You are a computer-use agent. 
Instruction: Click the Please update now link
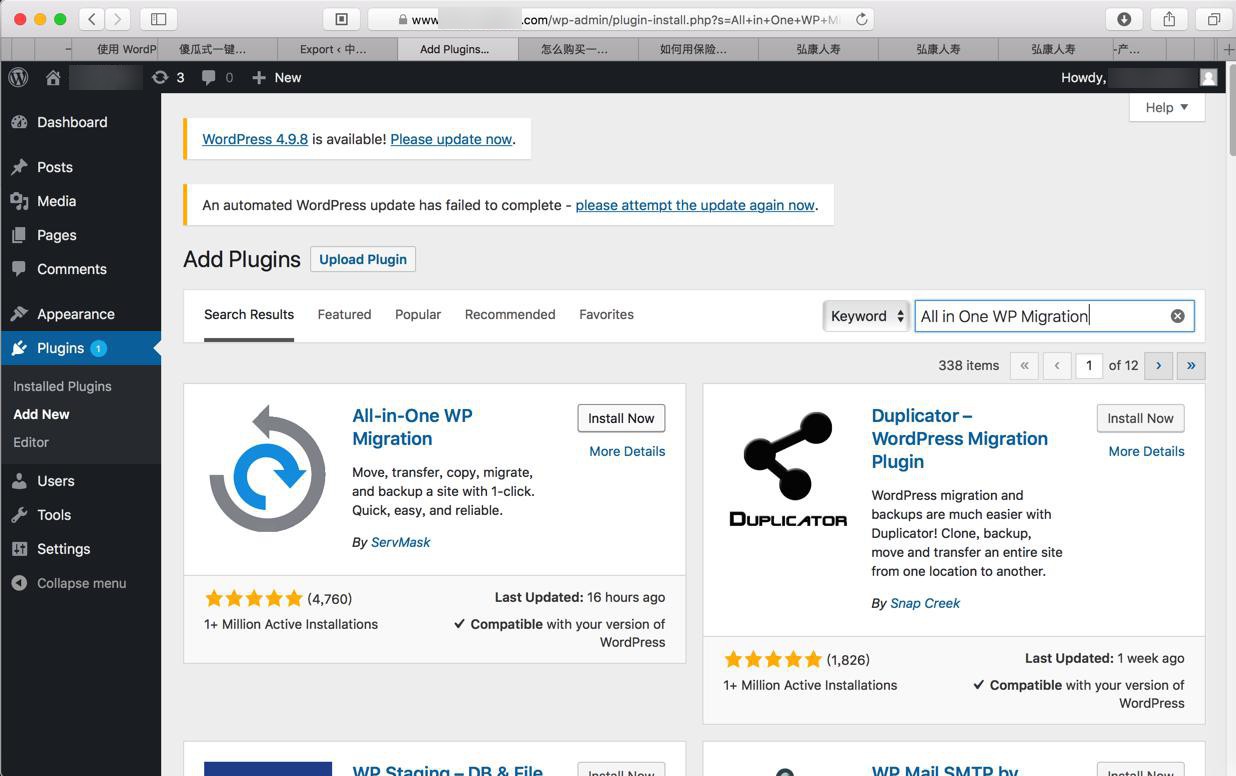click(x=451, y=139)
